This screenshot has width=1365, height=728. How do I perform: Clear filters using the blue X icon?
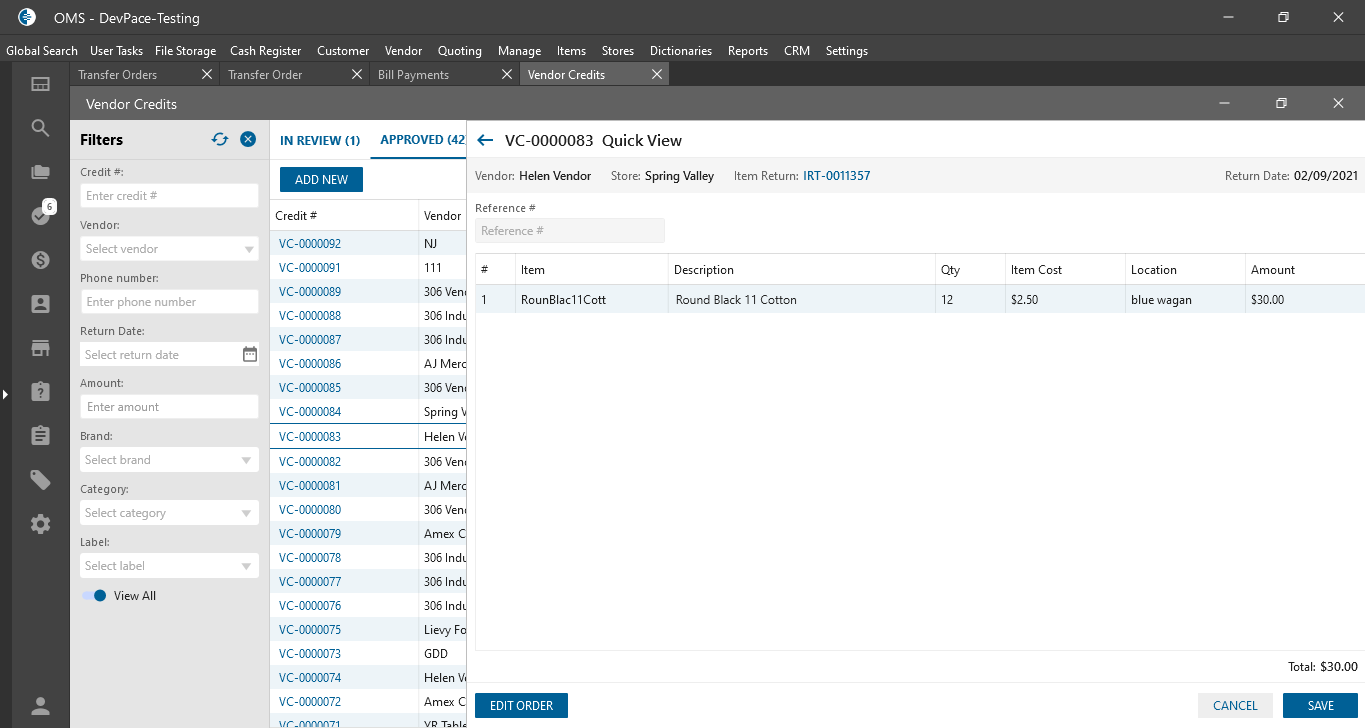point(248,140)
